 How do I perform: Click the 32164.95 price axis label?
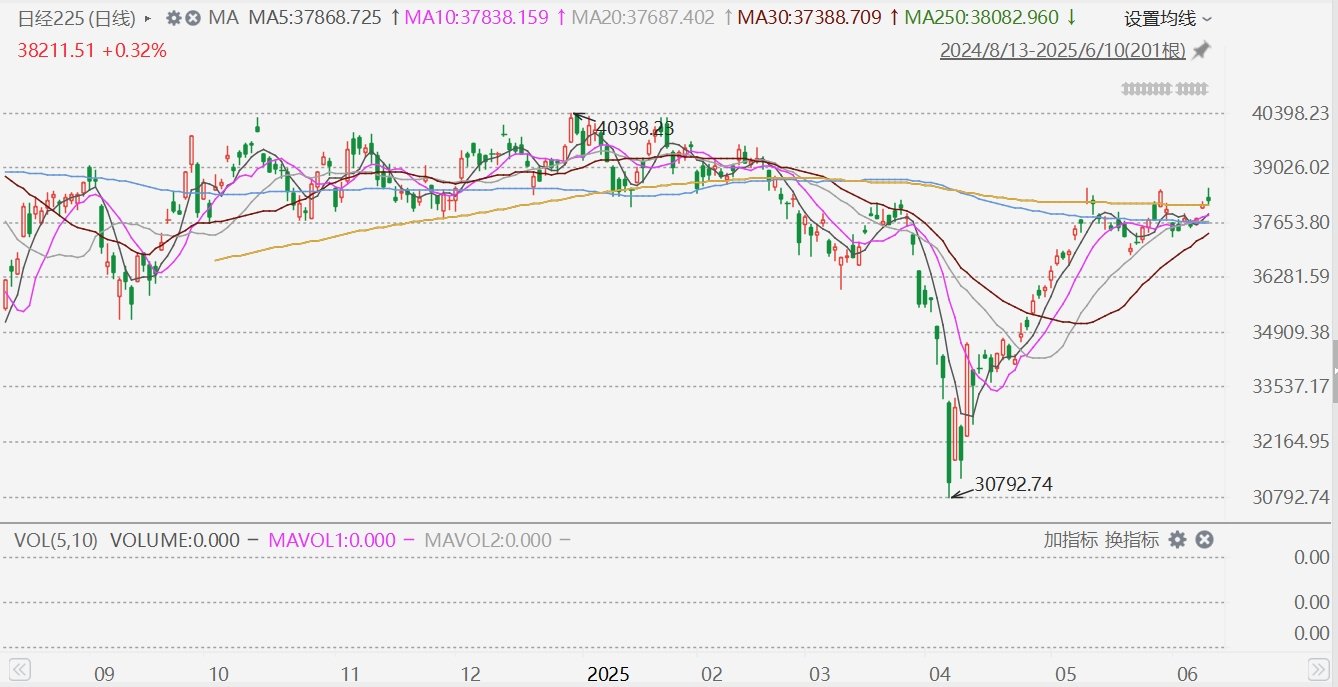tap(1290, 441)
